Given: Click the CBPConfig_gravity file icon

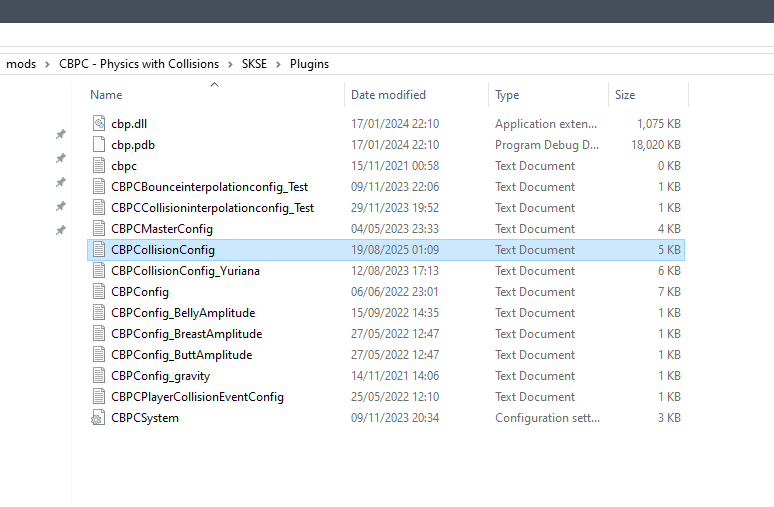Looking at the screenshot, I should [x=99, y=375].
